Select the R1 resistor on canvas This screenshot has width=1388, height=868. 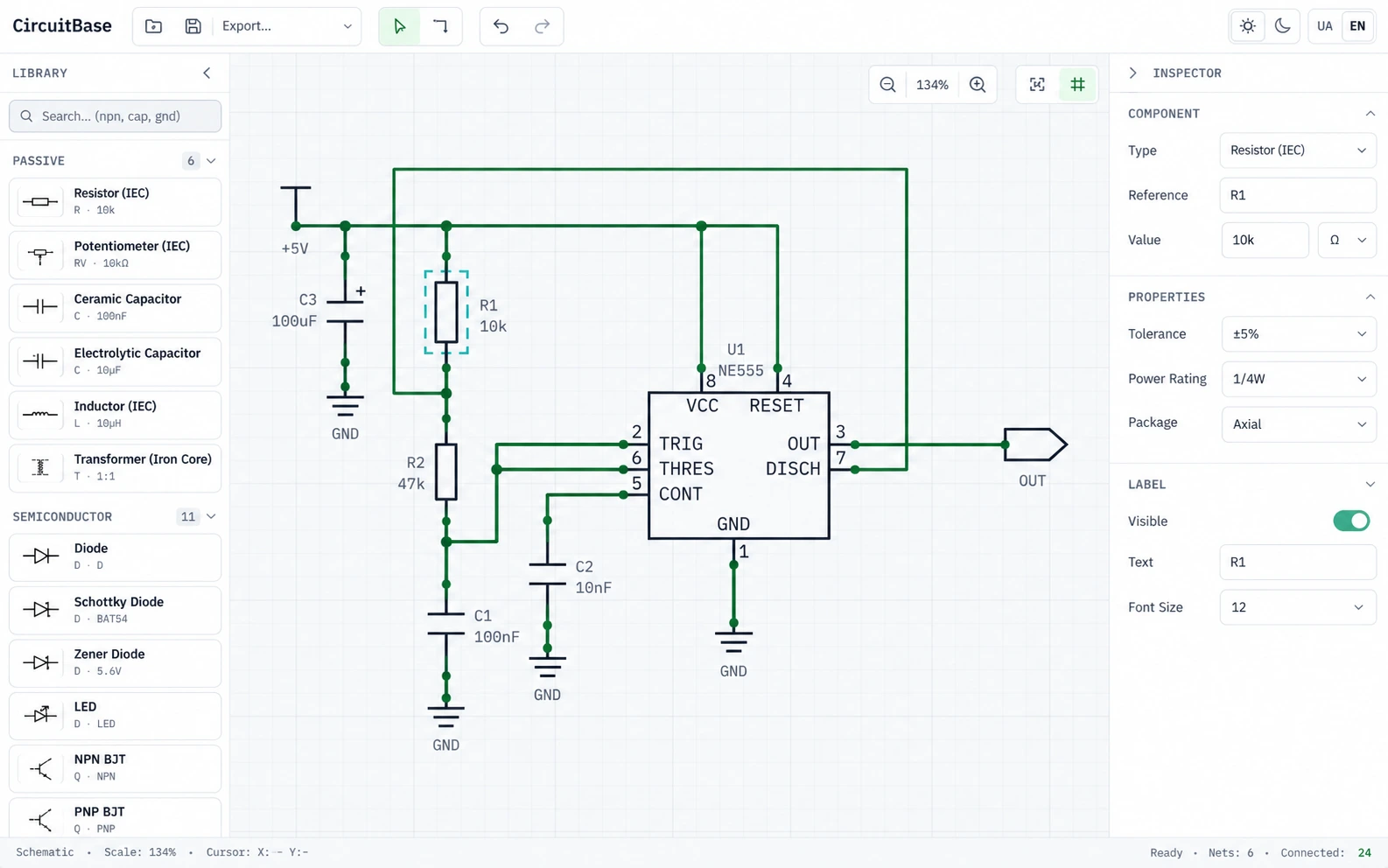[446, 312]
